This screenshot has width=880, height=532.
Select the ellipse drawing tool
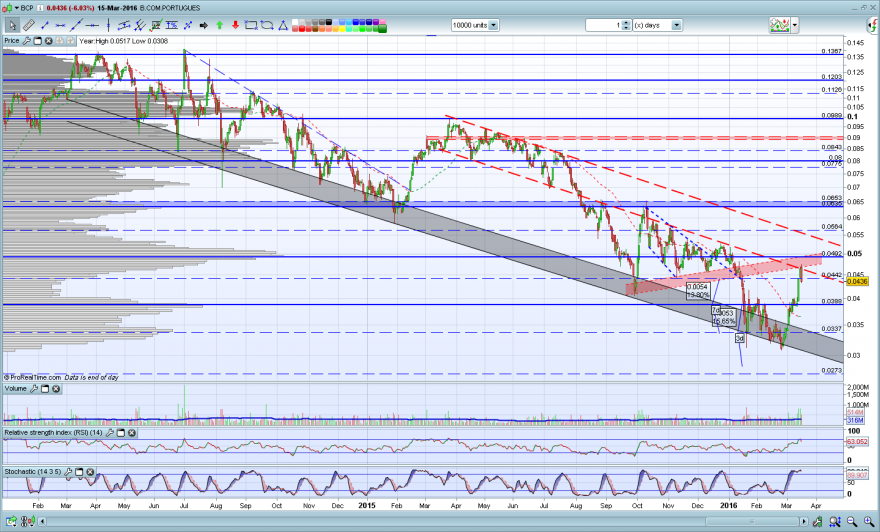[267, 25]
